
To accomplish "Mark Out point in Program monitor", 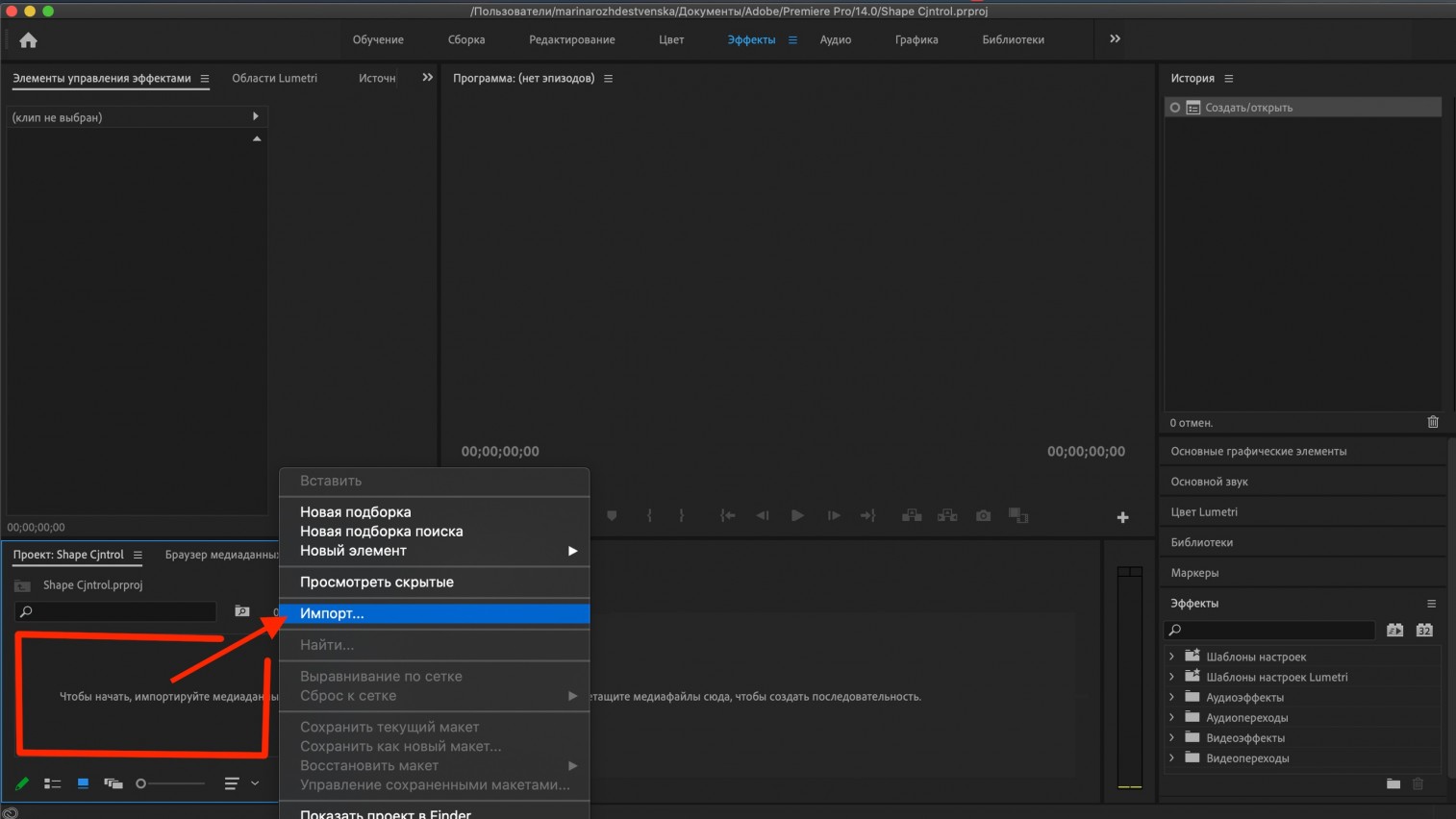I will 682,516.
